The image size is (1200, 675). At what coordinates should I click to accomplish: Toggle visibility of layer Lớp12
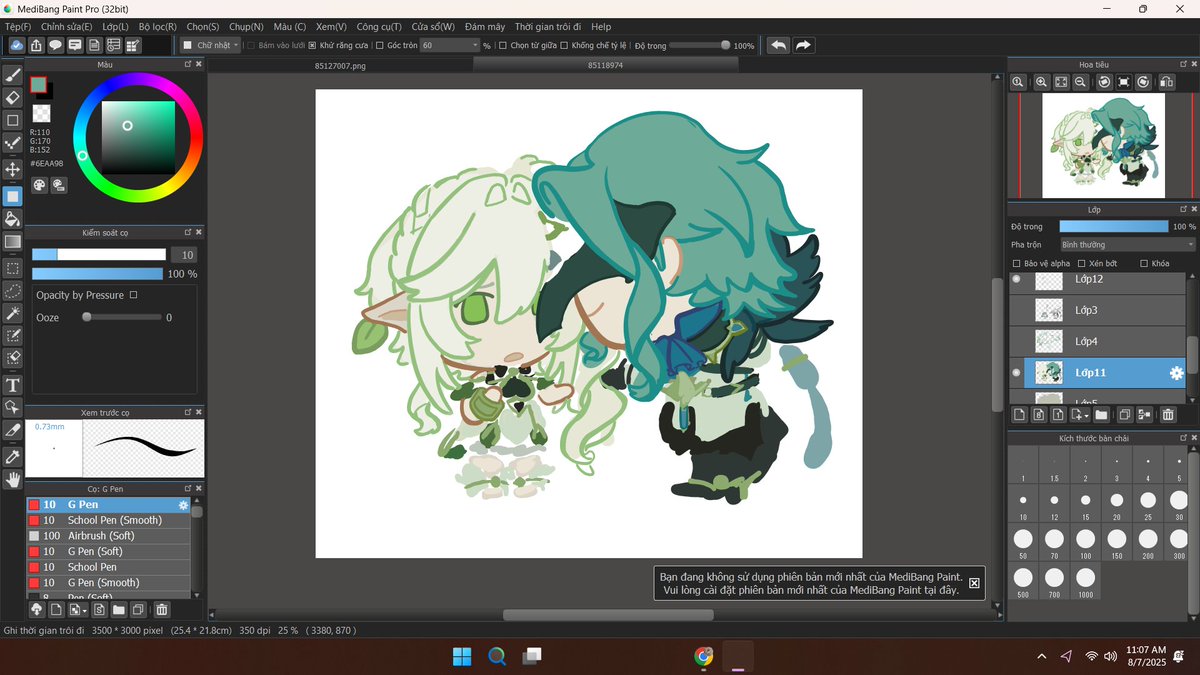[x=1017, y=279]
